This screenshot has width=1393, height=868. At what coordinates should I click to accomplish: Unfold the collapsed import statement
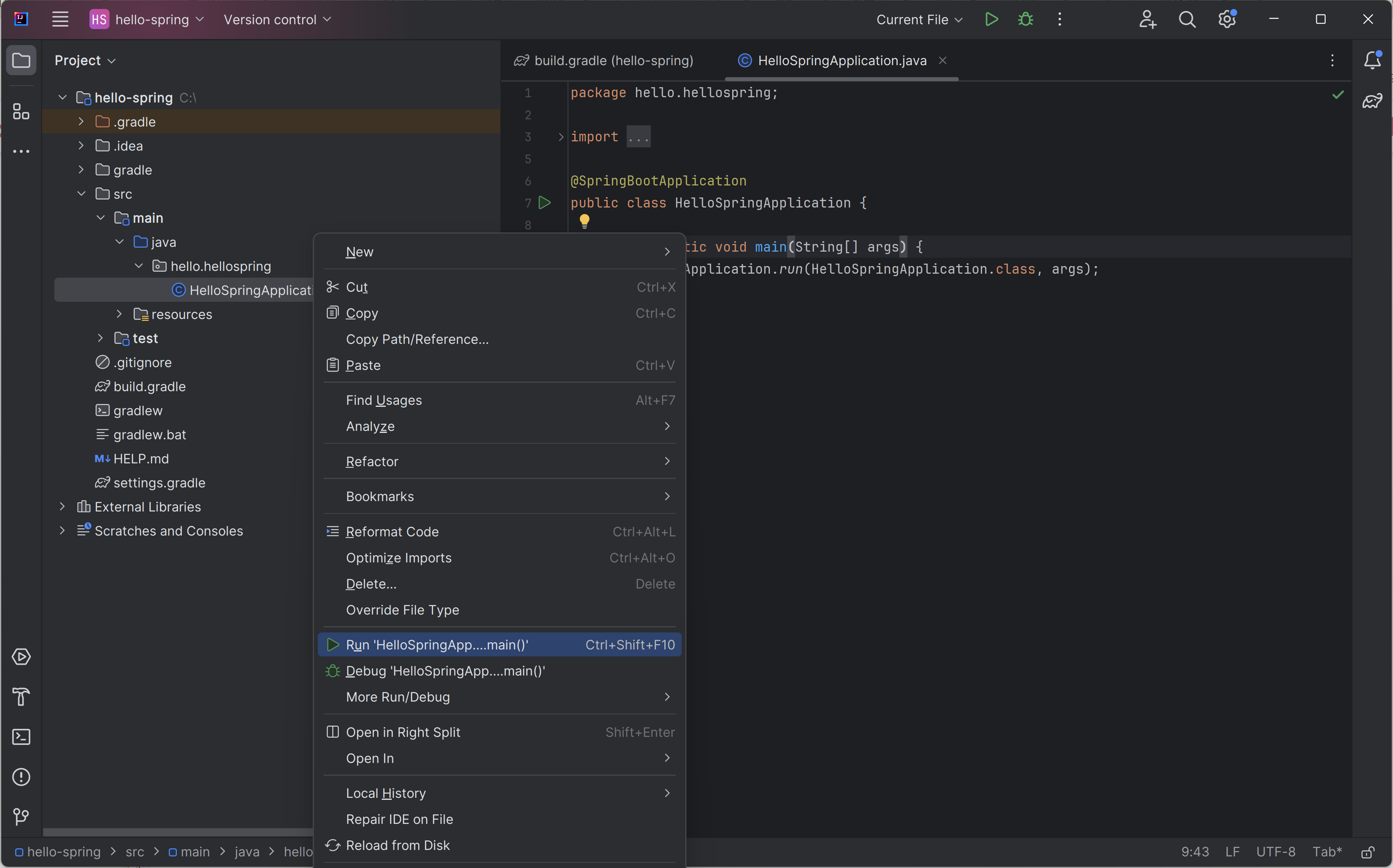click(561, 137)
